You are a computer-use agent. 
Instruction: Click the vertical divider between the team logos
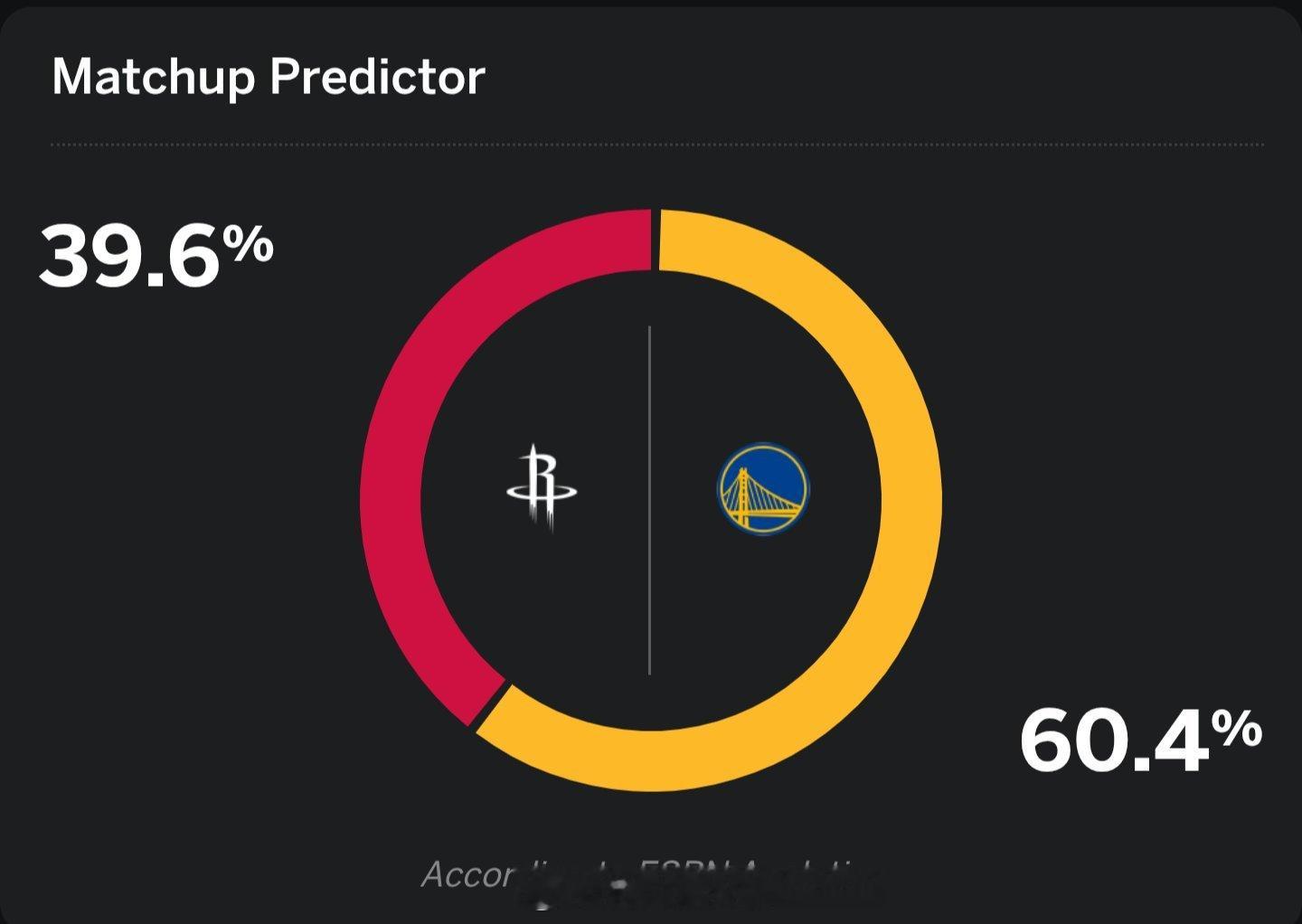[649, 500]
